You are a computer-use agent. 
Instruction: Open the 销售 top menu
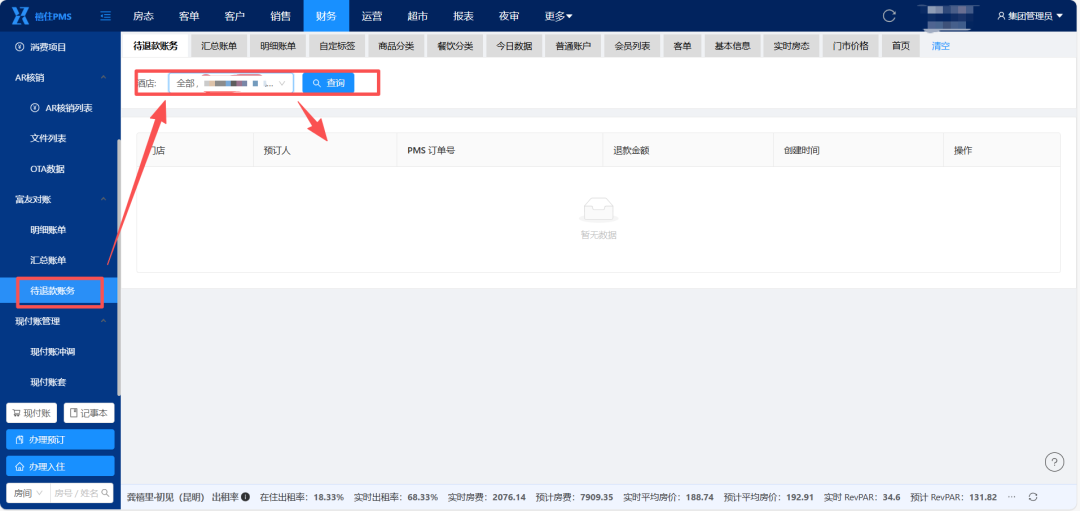pos(280,15)
